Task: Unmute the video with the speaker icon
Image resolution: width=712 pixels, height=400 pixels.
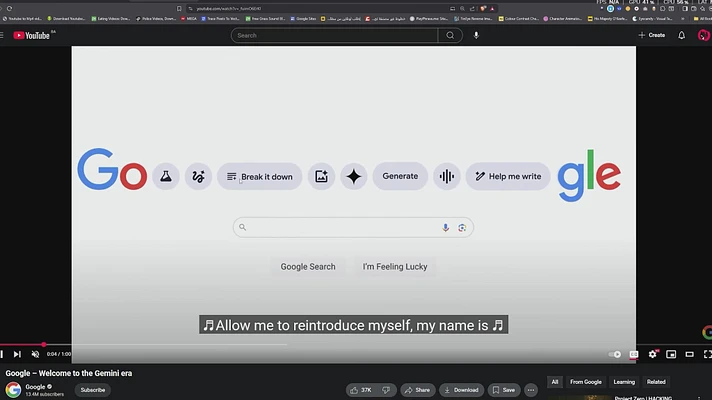Action: [x=35, y=354]
